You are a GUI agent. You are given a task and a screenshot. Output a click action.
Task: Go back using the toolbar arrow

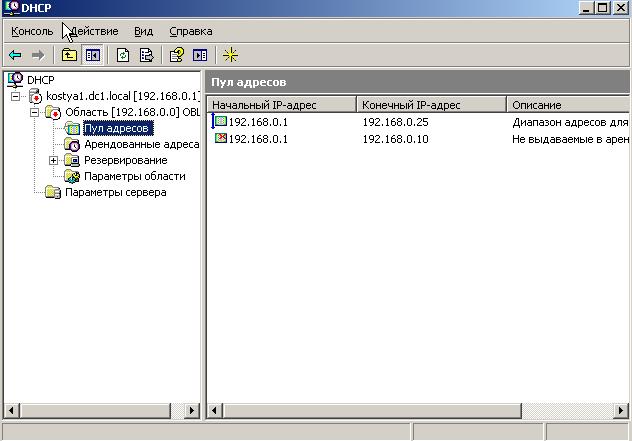[15, 55]
